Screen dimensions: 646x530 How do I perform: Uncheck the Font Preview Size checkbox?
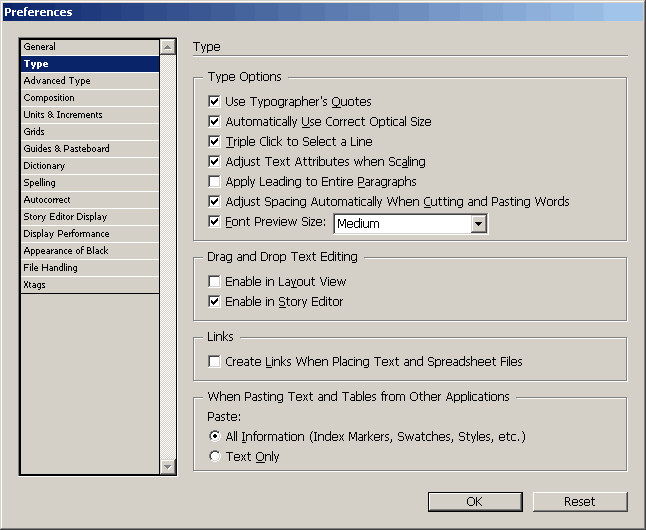(x=214, y=221)
